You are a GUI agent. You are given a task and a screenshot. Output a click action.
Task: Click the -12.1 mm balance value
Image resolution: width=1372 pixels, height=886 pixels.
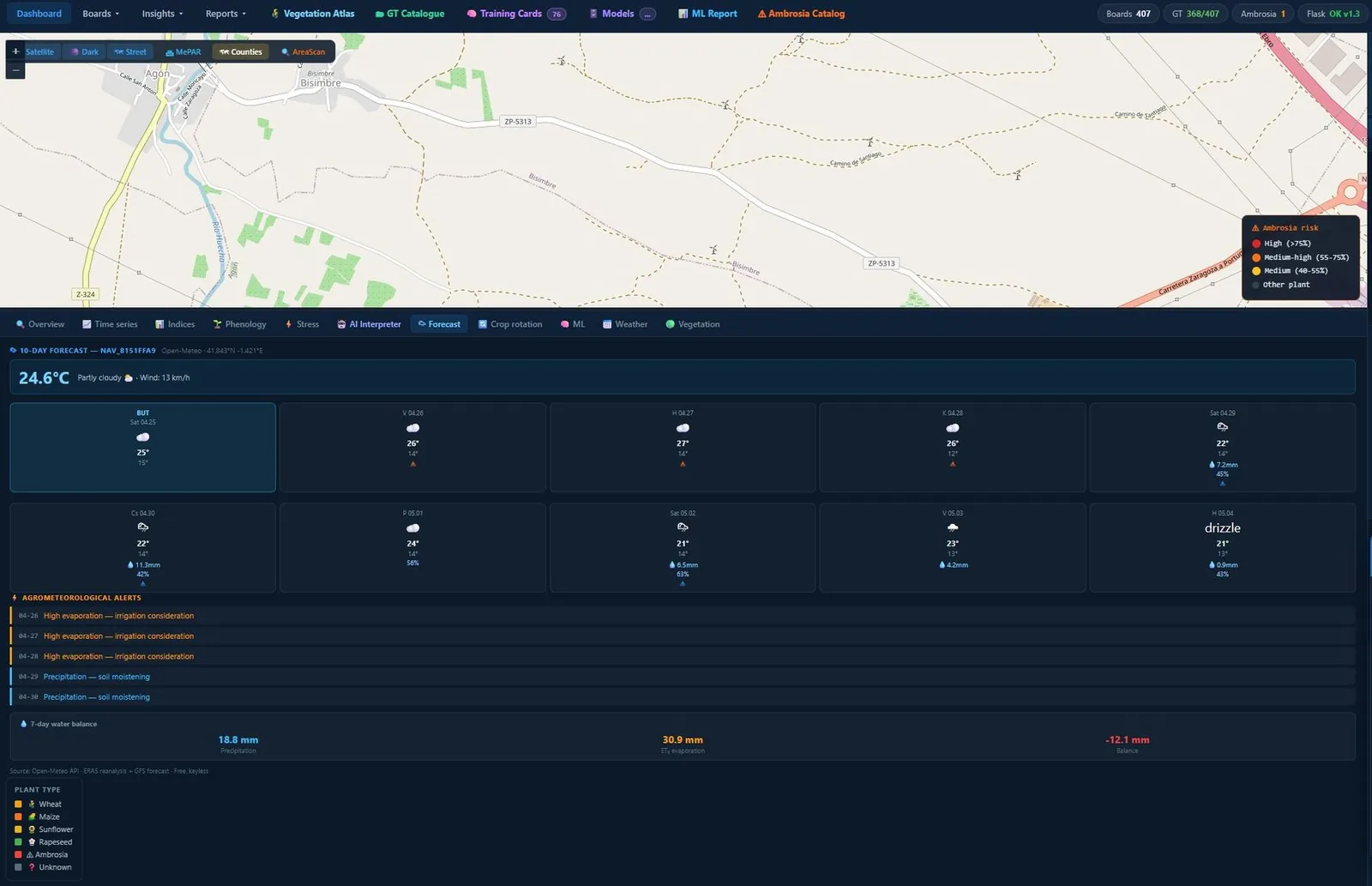1127,740
